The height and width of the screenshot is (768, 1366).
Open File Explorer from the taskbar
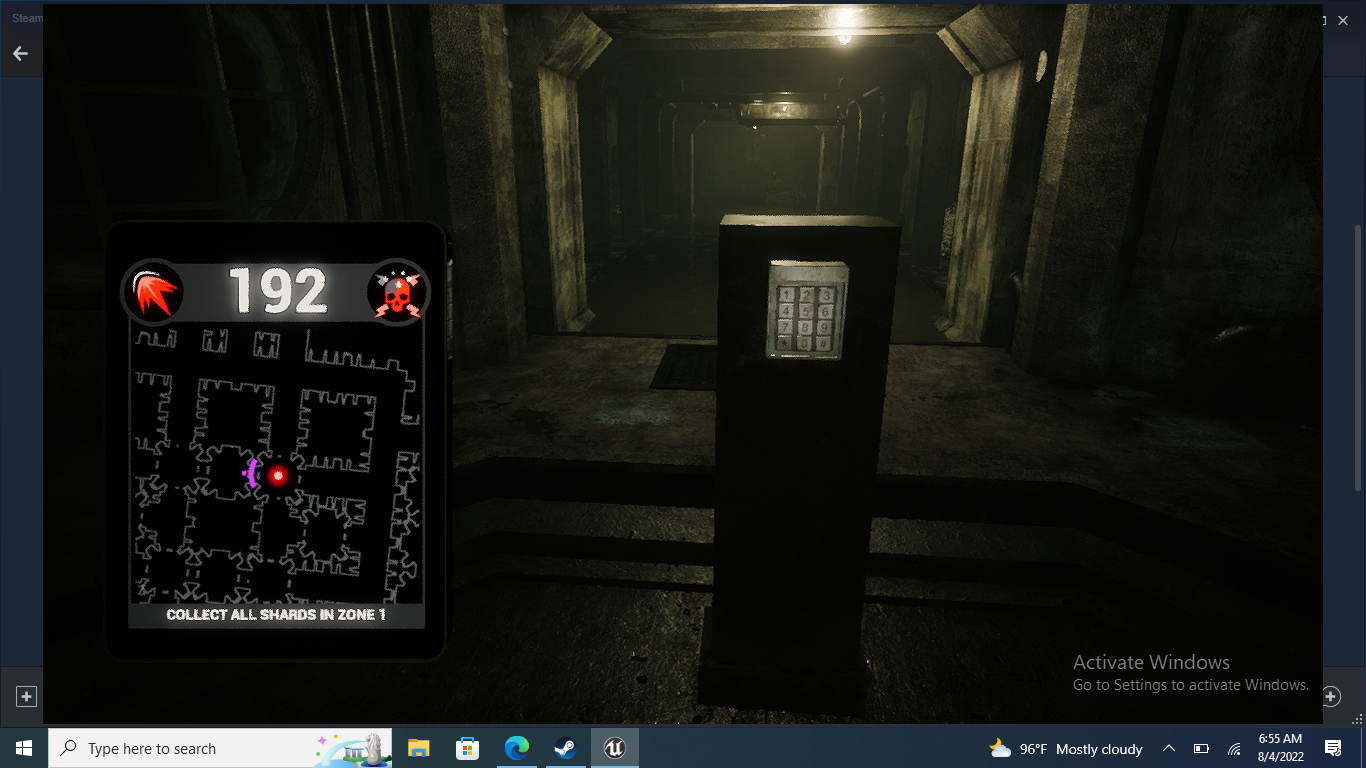coord(418,748)
